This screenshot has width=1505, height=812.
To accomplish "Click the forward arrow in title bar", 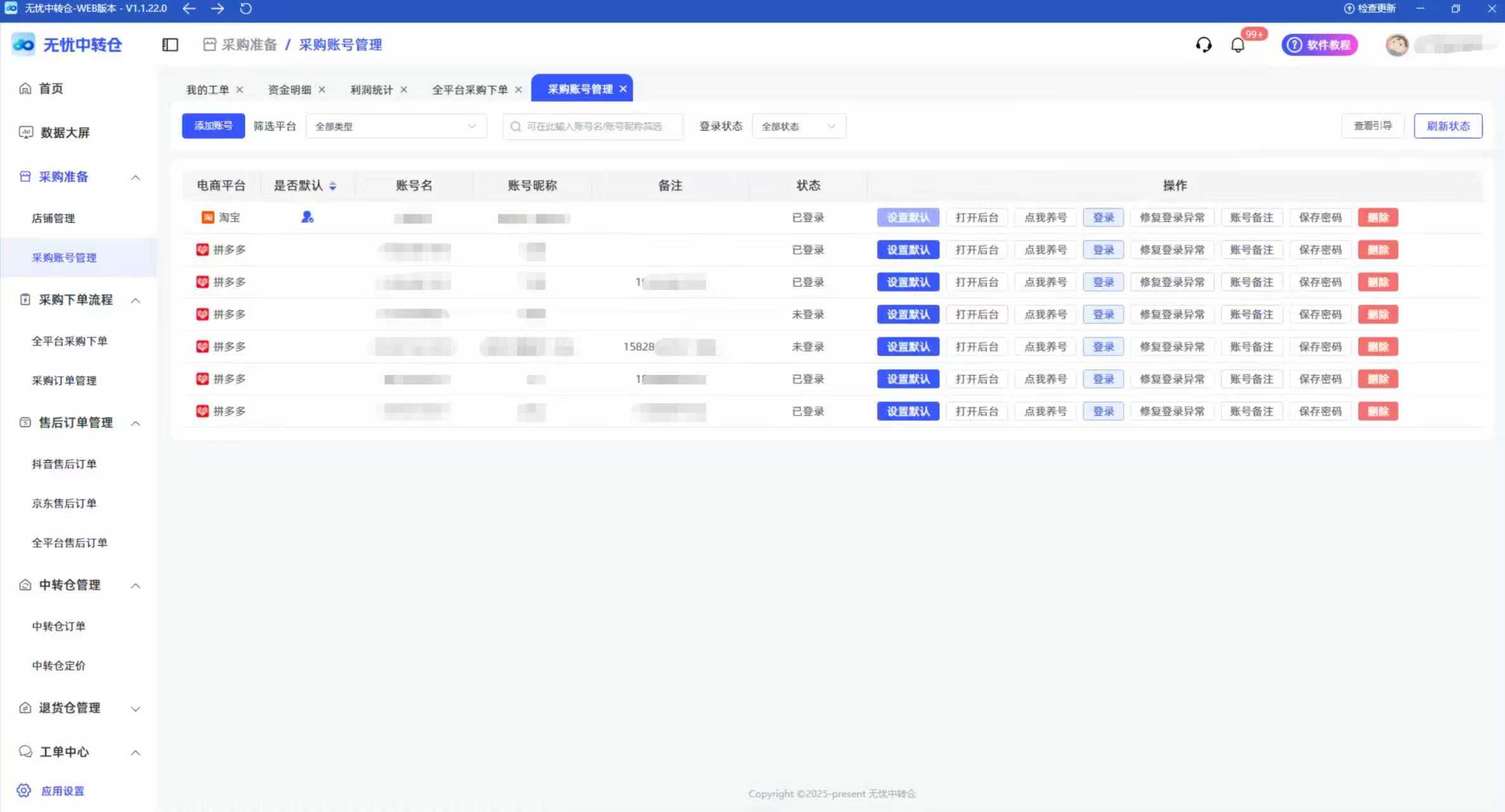I will (x=217, y=8).
